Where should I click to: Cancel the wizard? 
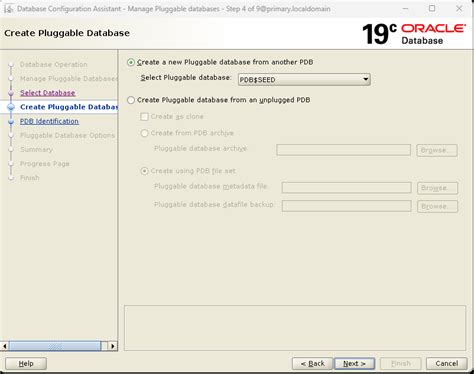[x=447, y=363]
